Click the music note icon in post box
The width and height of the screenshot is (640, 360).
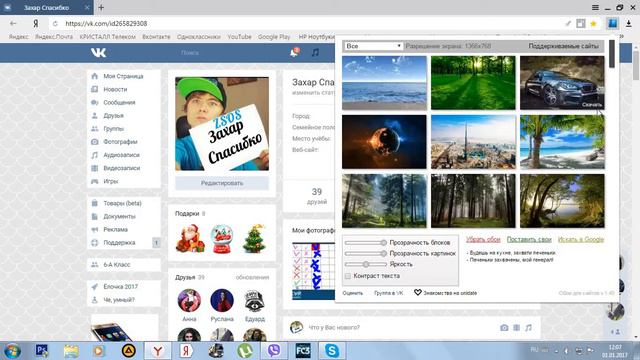click(529, 327)
